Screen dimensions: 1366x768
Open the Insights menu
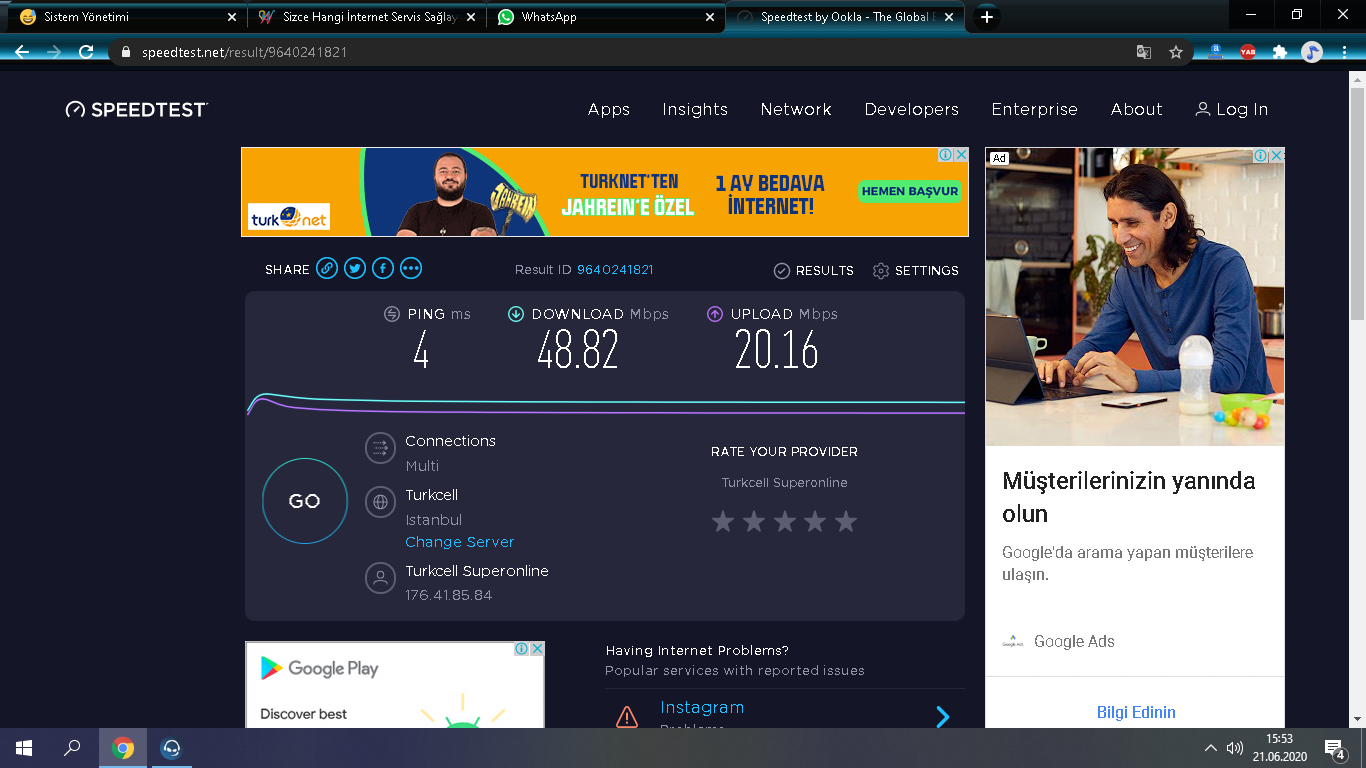[x=695, y=109]
